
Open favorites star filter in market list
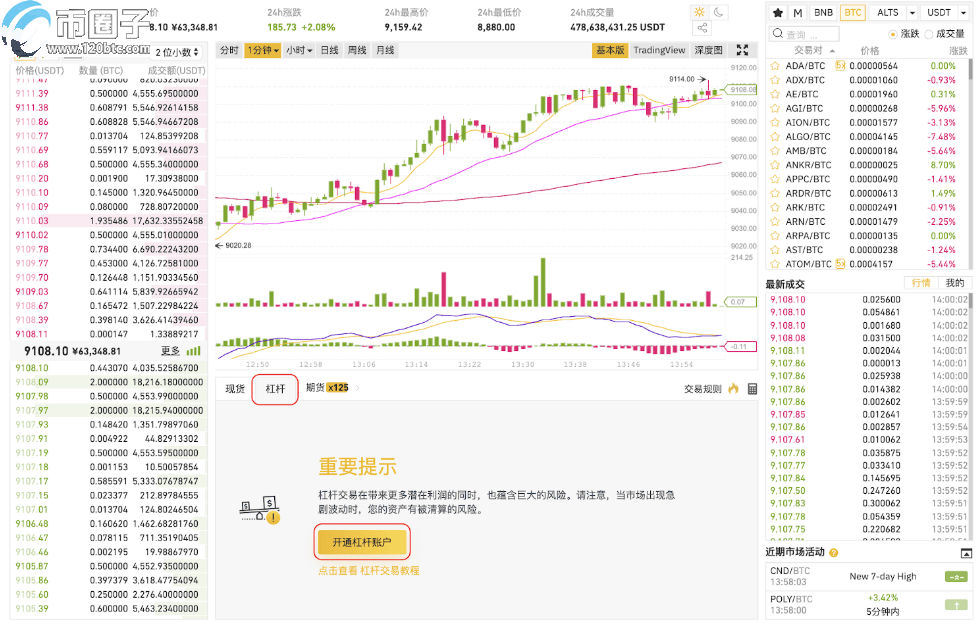[x=777, y=13]
